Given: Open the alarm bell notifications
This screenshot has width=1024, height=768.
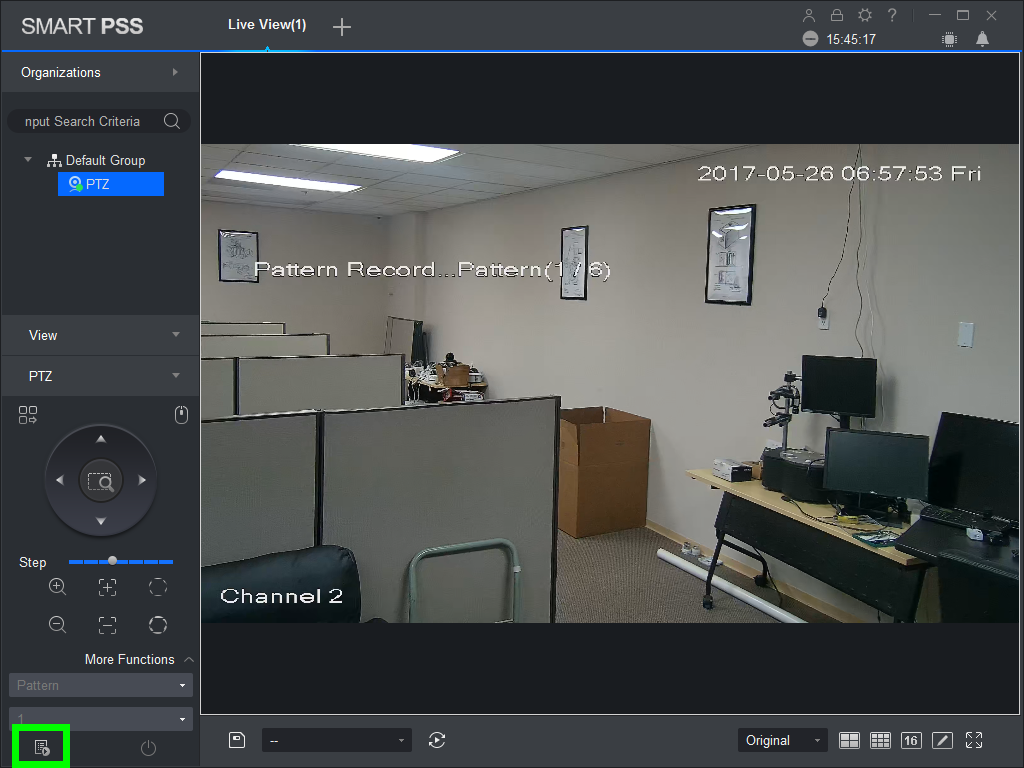Looking at the screenshot, I should [982, 39].
